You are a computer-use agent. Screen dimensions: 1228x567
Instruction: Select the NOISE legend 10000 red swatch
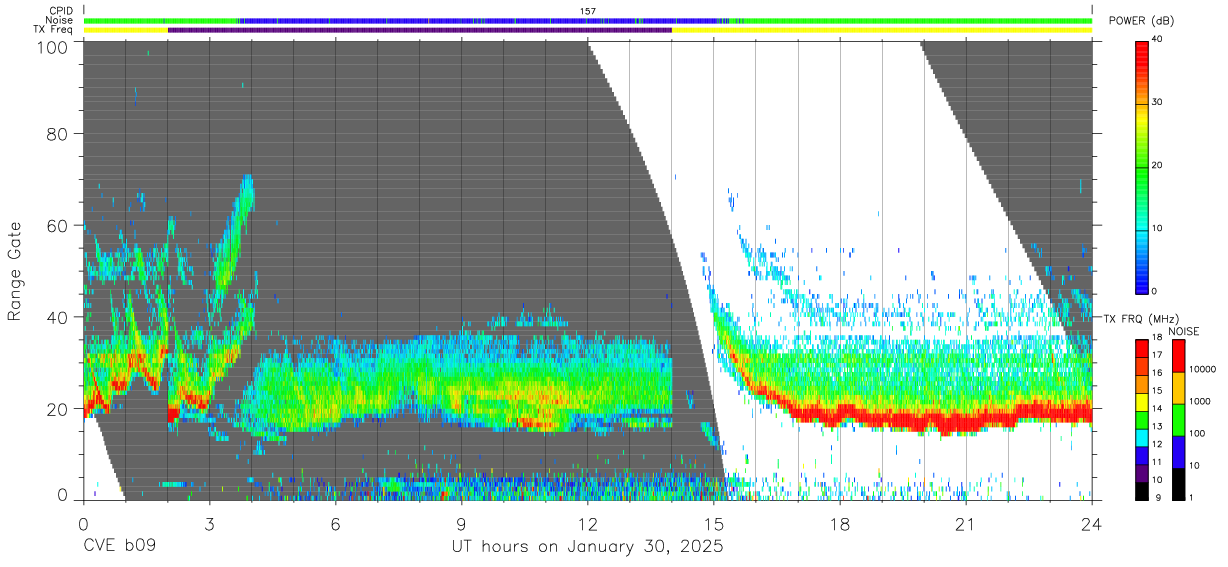click(x=1177, y=356)
